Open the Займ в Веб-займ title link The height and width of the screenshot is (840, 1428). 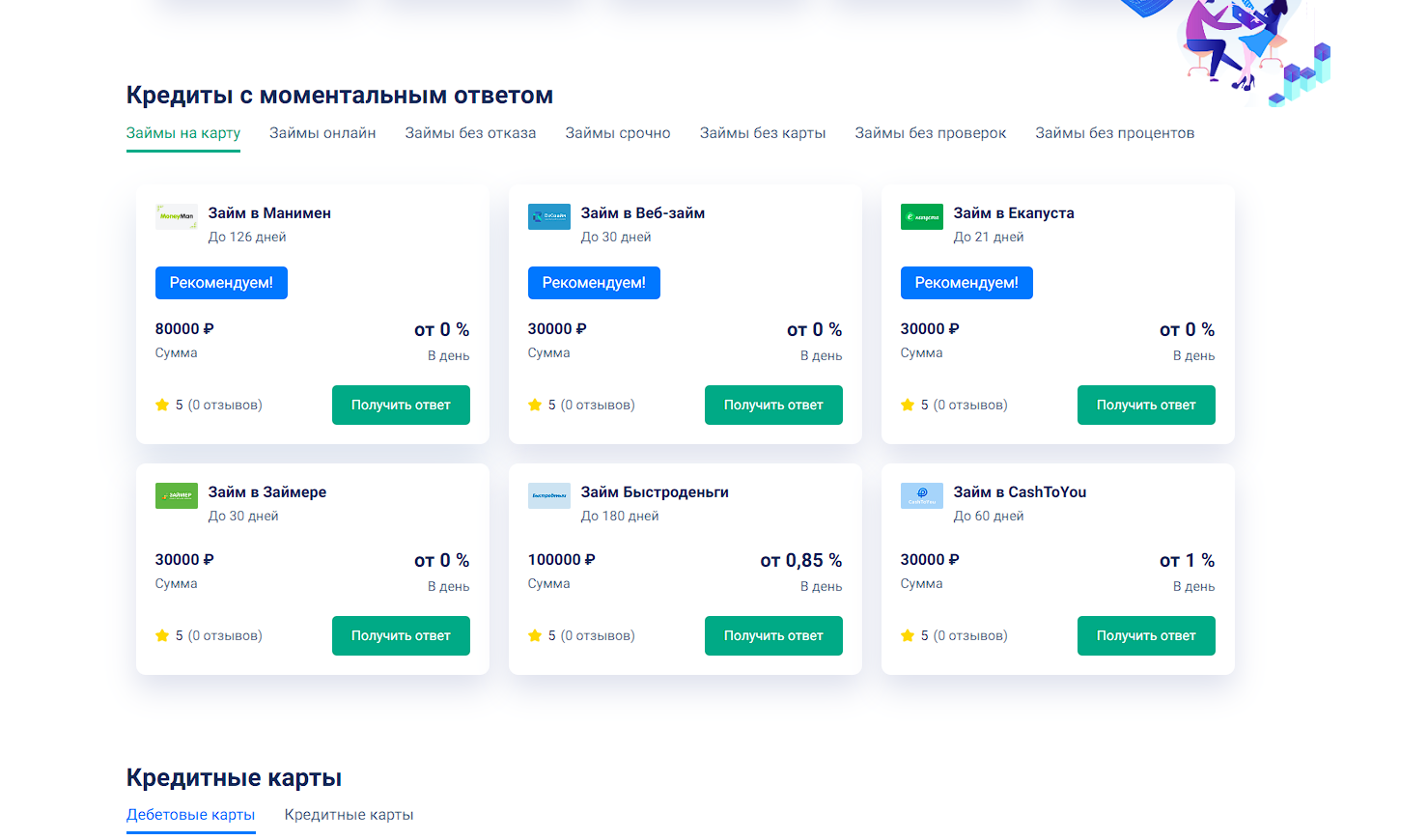click(643, 213)
